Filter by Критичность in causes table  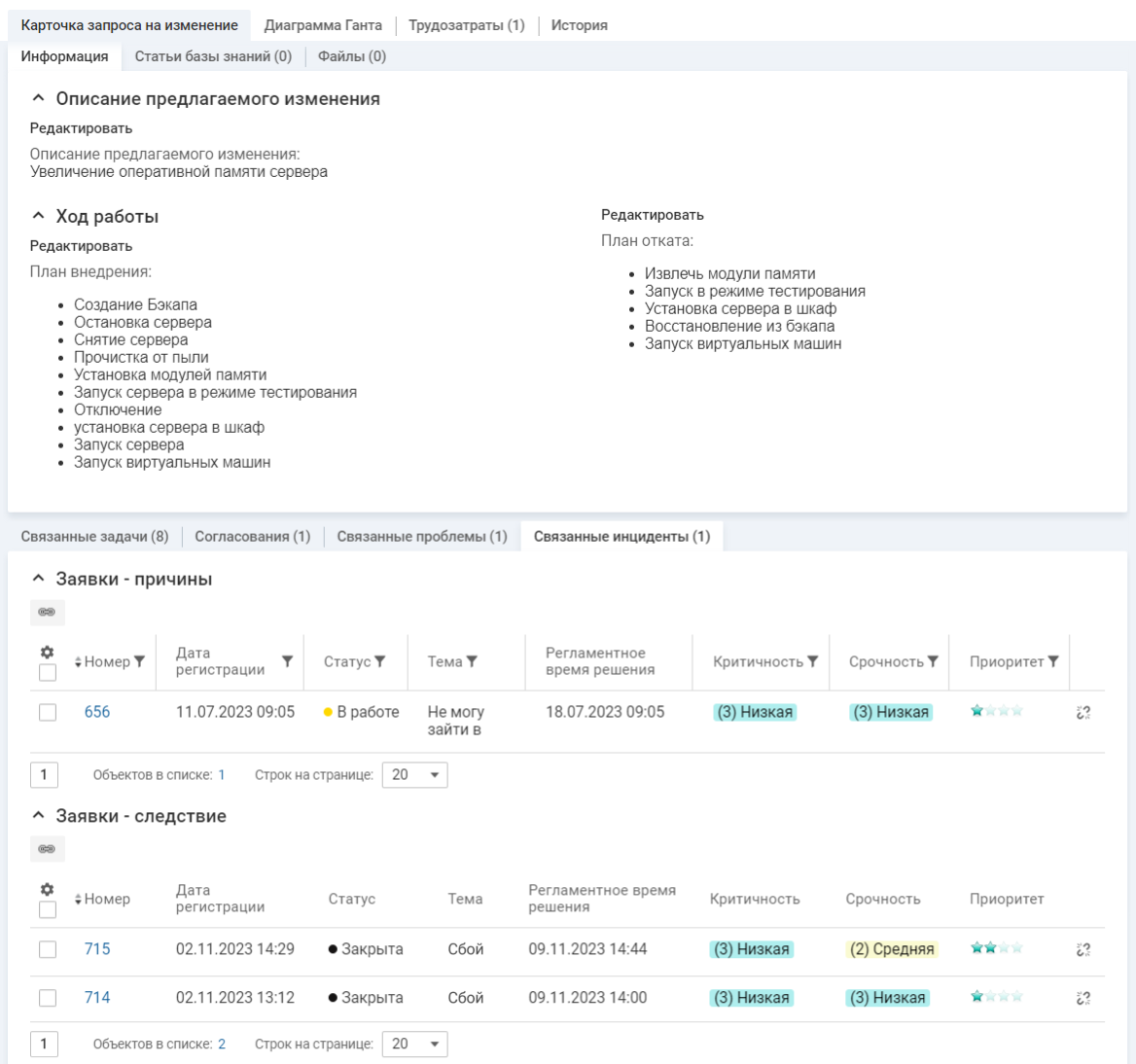point(813,661)
